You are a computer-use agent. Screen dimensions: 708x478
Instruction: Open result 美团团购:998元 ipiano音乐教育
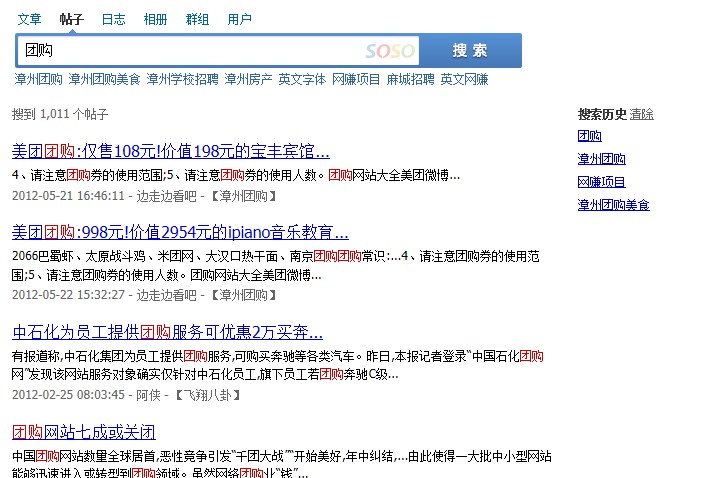[x=180, y=232]
